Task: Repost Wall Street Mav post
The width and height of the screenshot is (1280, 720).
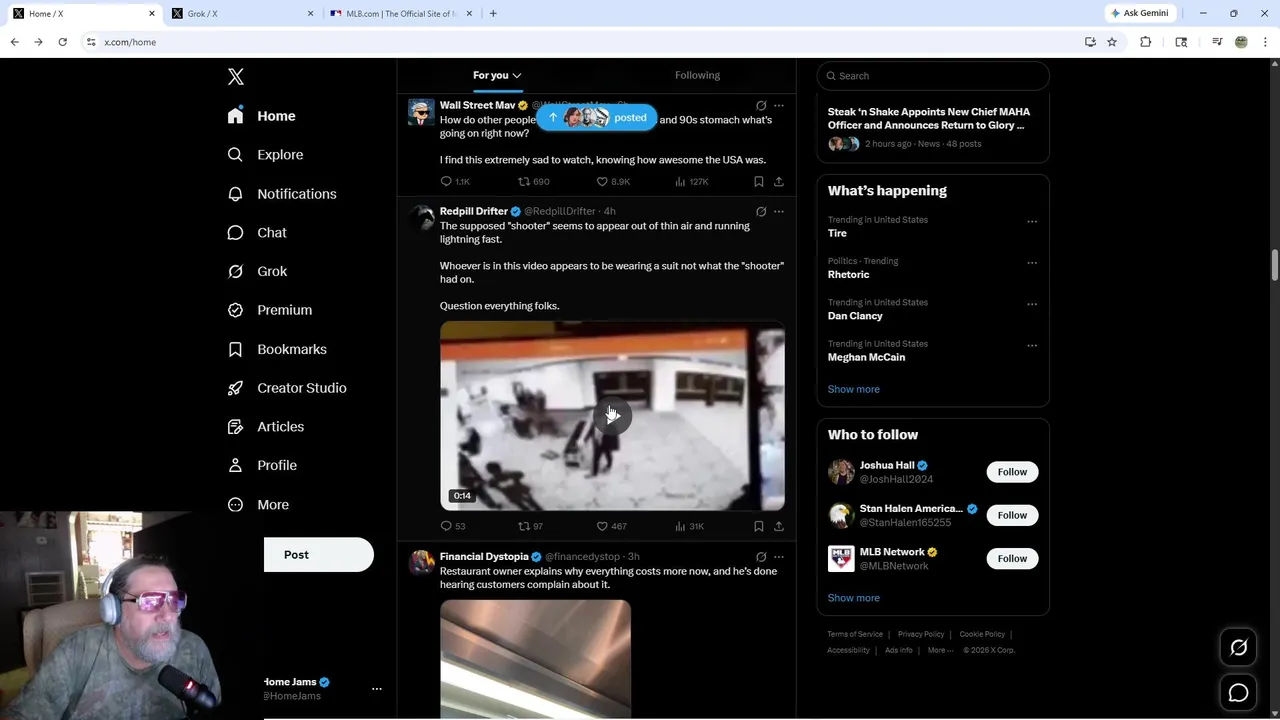Action: coord(533,182)
